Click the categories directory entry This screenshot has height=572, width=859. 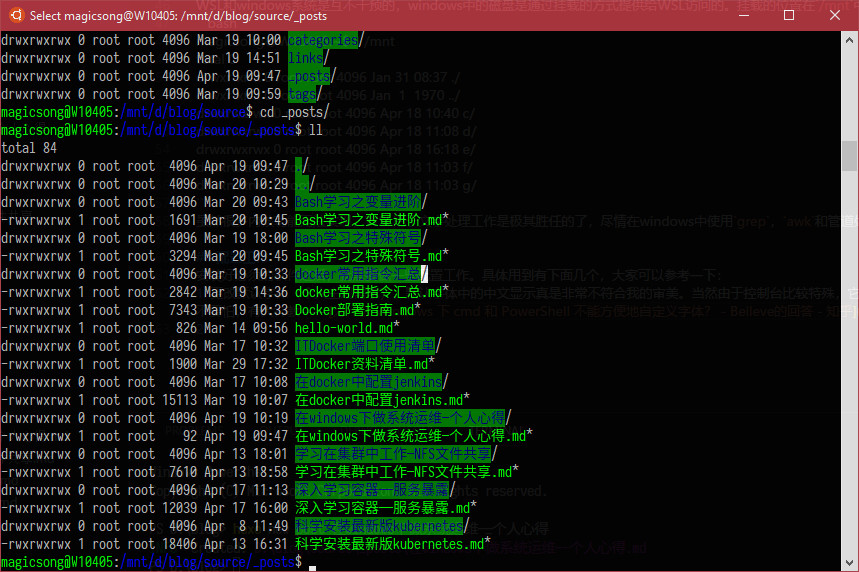click(322, 41)
